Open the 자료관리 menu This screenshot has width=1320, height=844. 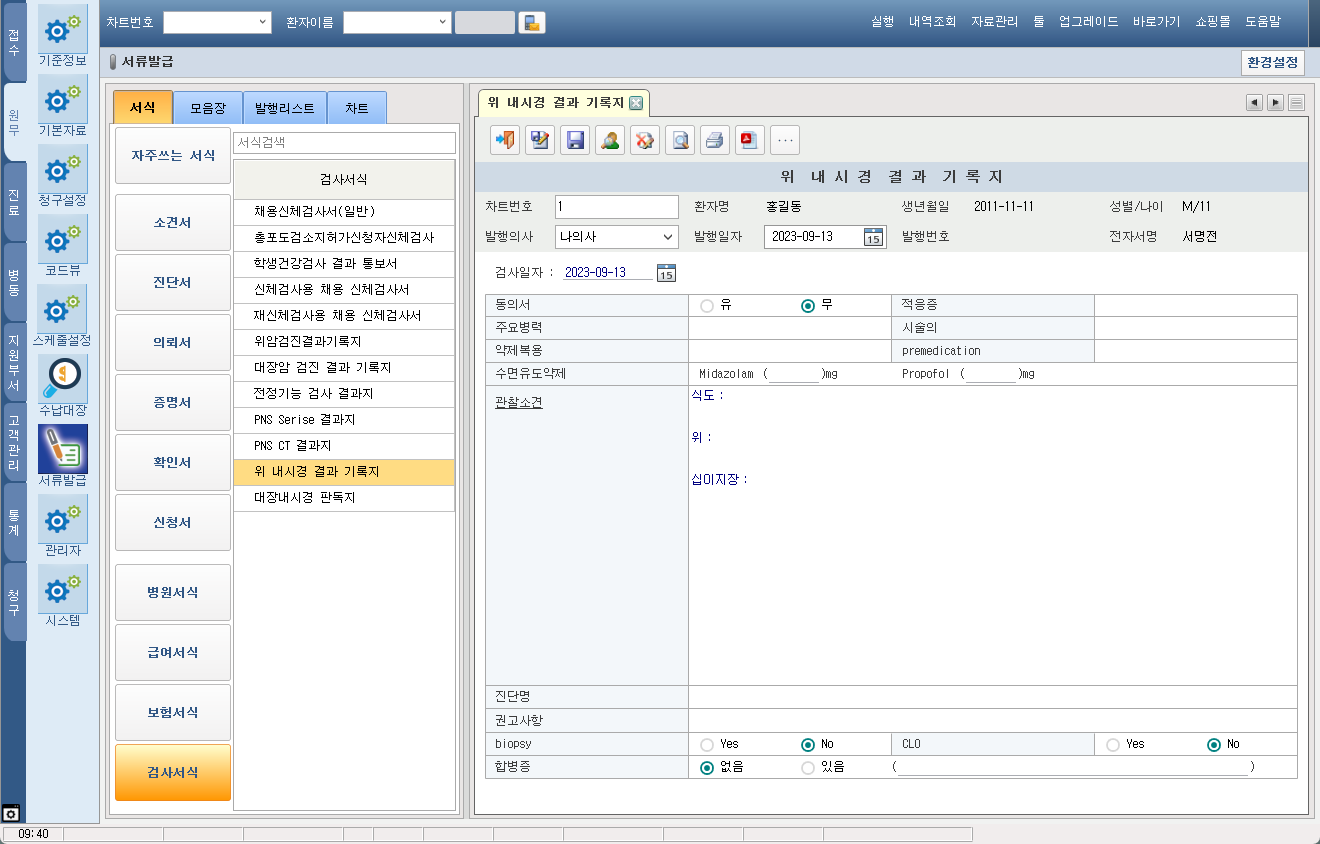[x=995, y=21]
